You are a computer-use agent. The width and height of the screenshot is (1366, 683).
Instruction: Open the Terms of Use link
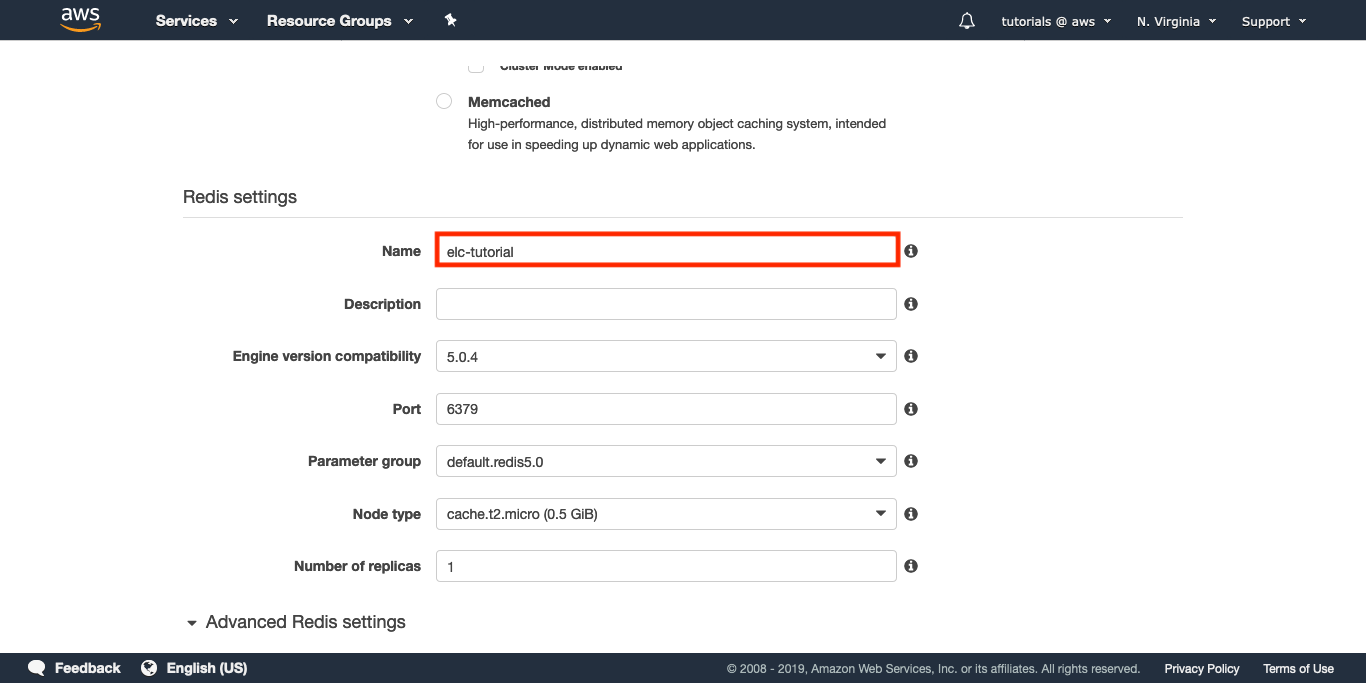(x=1298, y=669)
